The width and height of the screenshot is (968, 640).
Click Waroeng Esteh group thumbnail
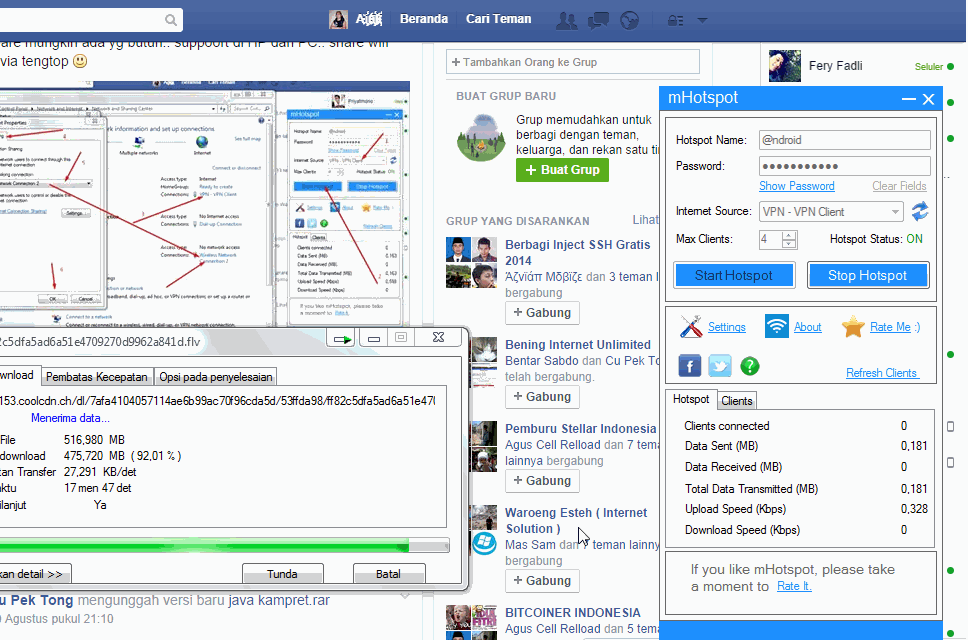point(484,530)
